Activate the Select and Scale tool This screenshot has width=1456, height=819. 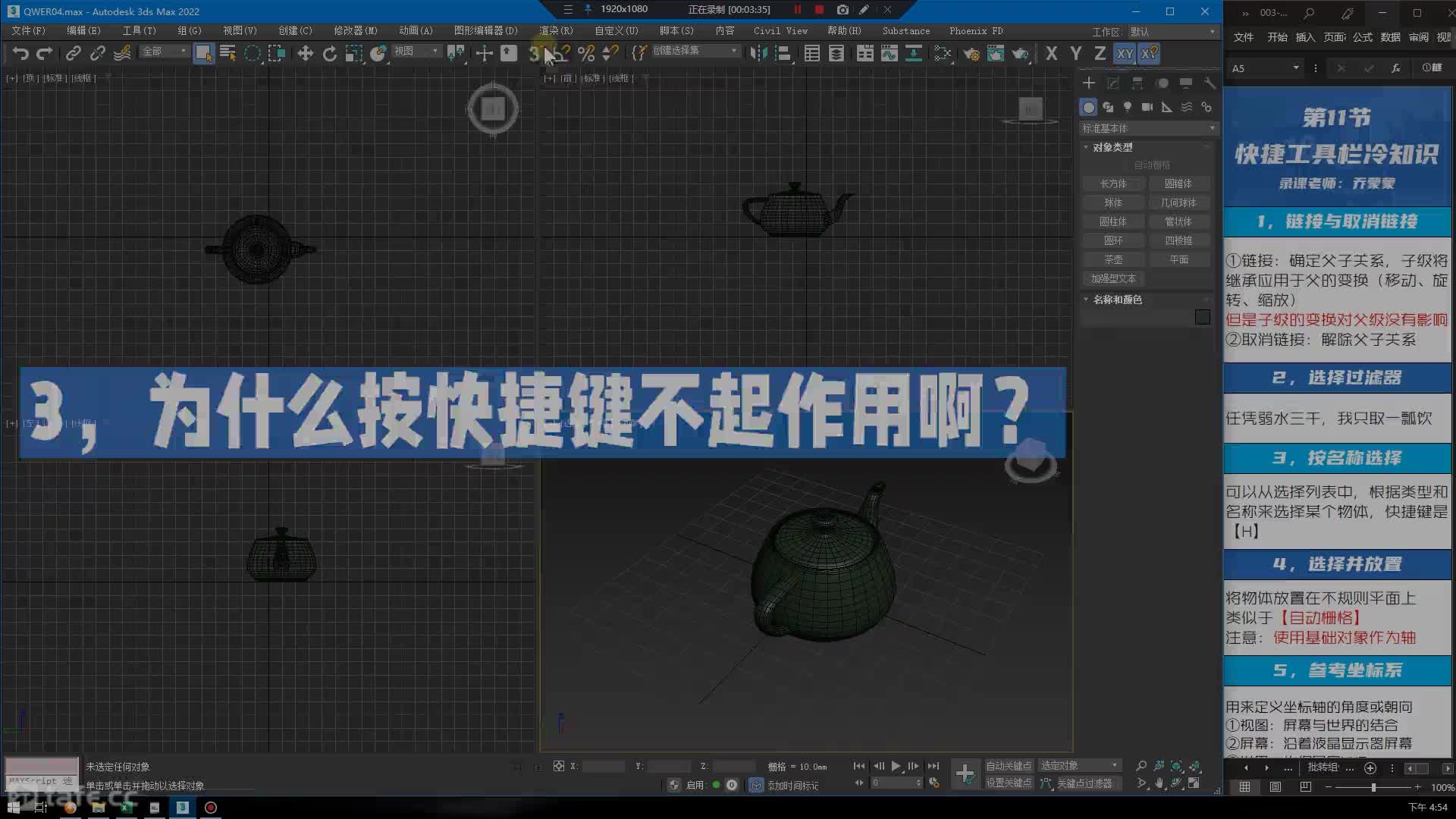coord(353,53)
